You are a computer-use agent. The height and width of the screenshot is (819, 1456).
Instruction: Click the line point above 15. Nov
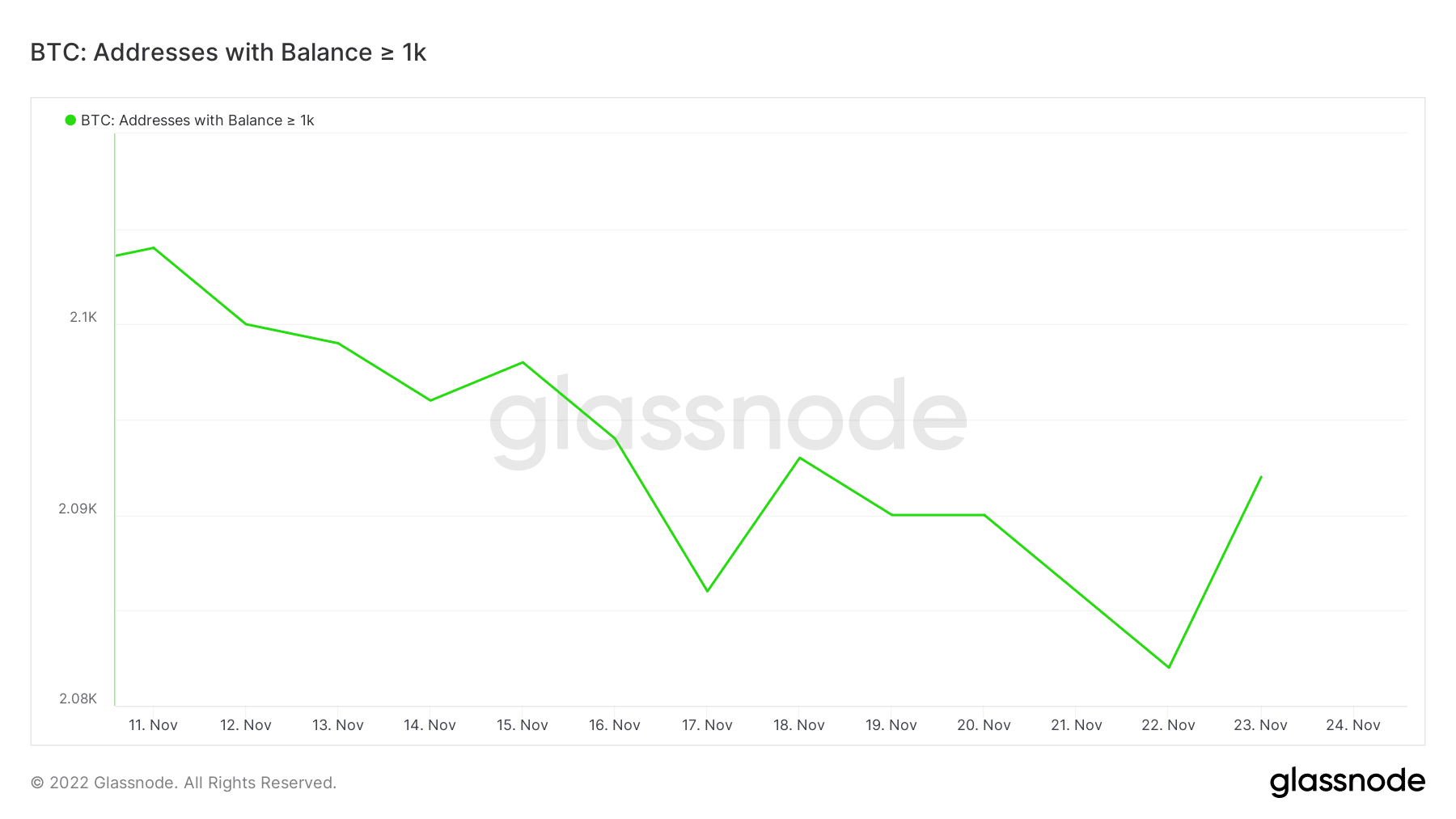click(523, 362)
